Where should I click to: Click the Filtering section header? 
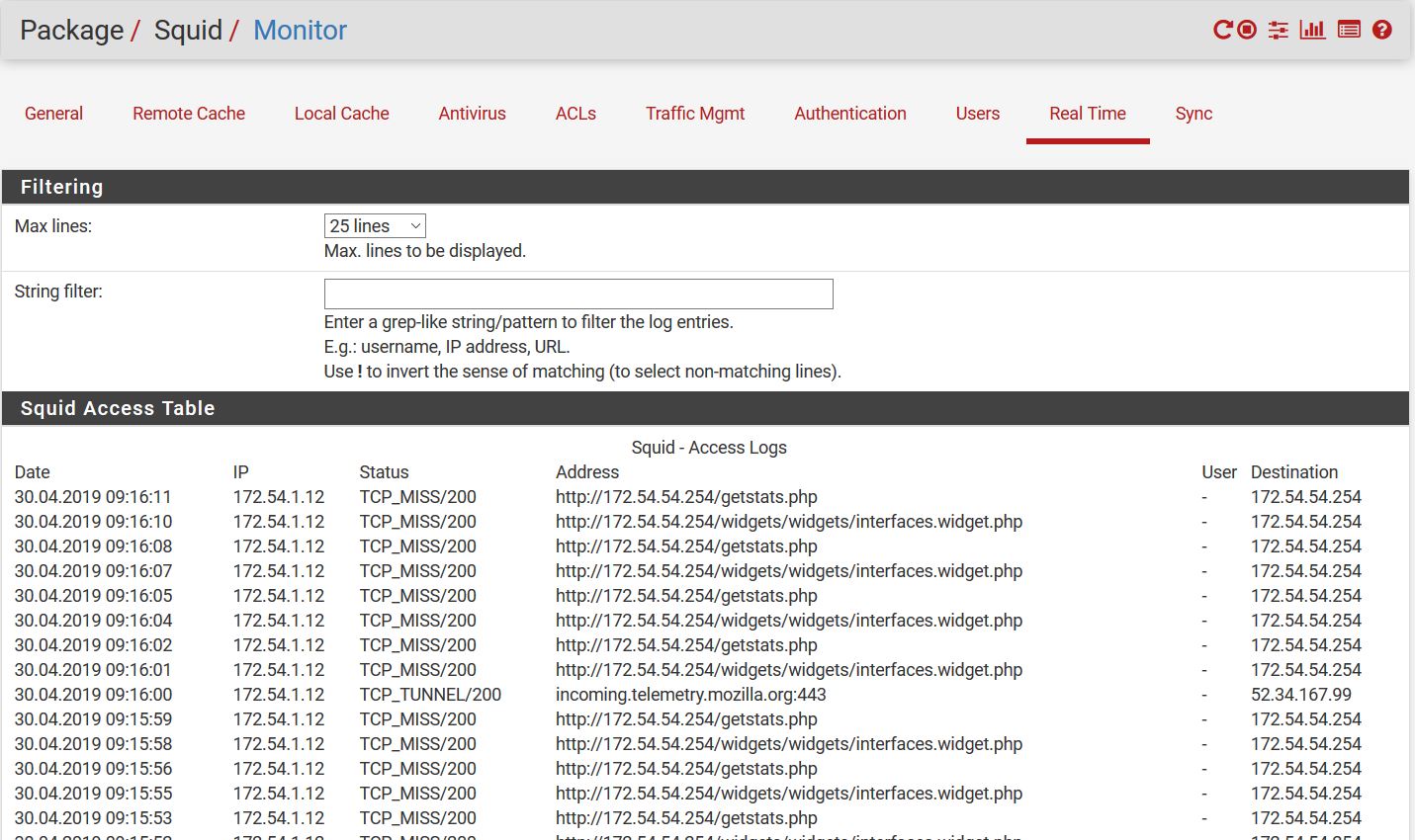pyautogui.click(x=705, y=187)
